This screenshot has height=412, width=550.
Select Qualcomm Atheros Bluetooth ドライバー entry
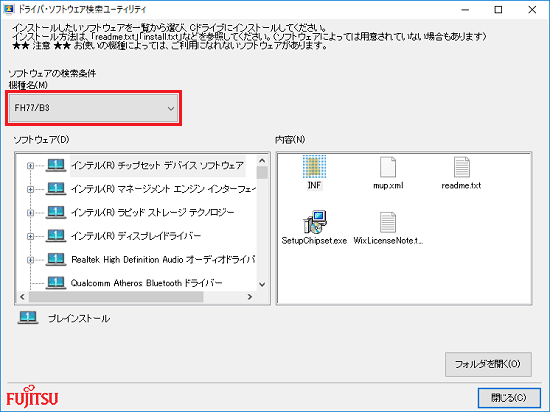[146, 283]
